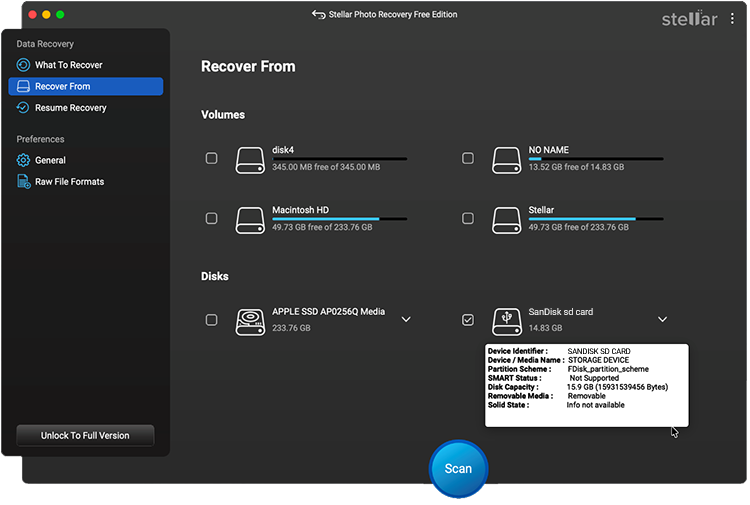Click the Macintosh HD volume name
This screenshot has width=750, height=505.
pyautogui.click(x=300, y=210)
